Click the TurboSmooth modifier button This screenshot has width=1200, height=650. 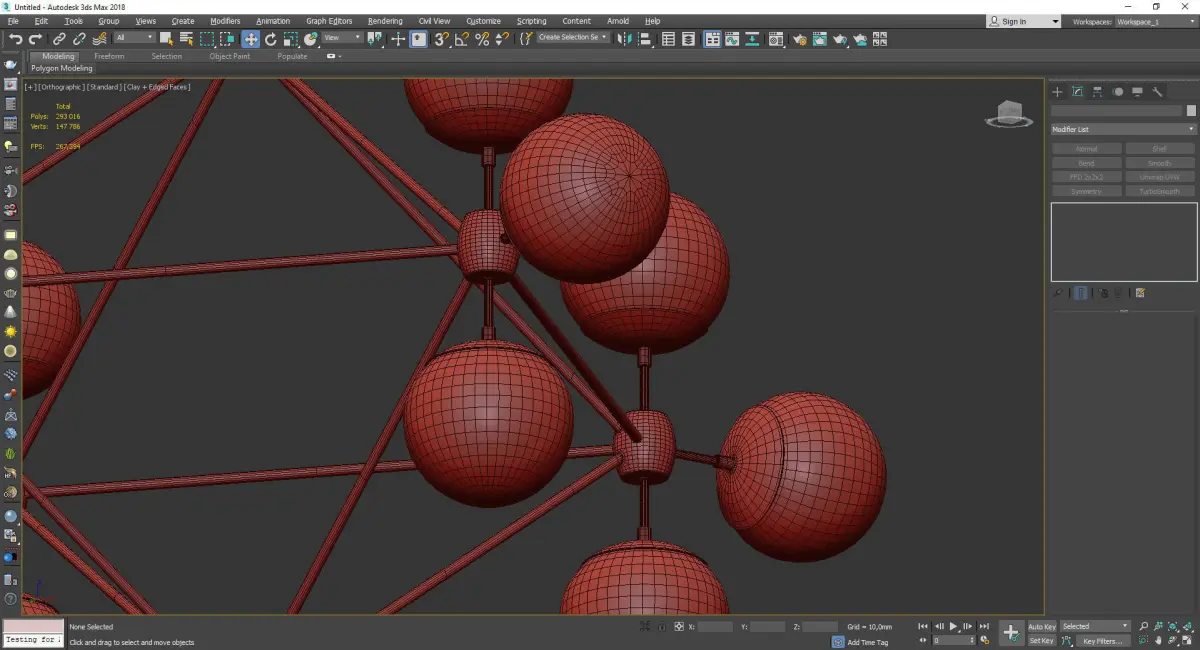[1159, 191]
